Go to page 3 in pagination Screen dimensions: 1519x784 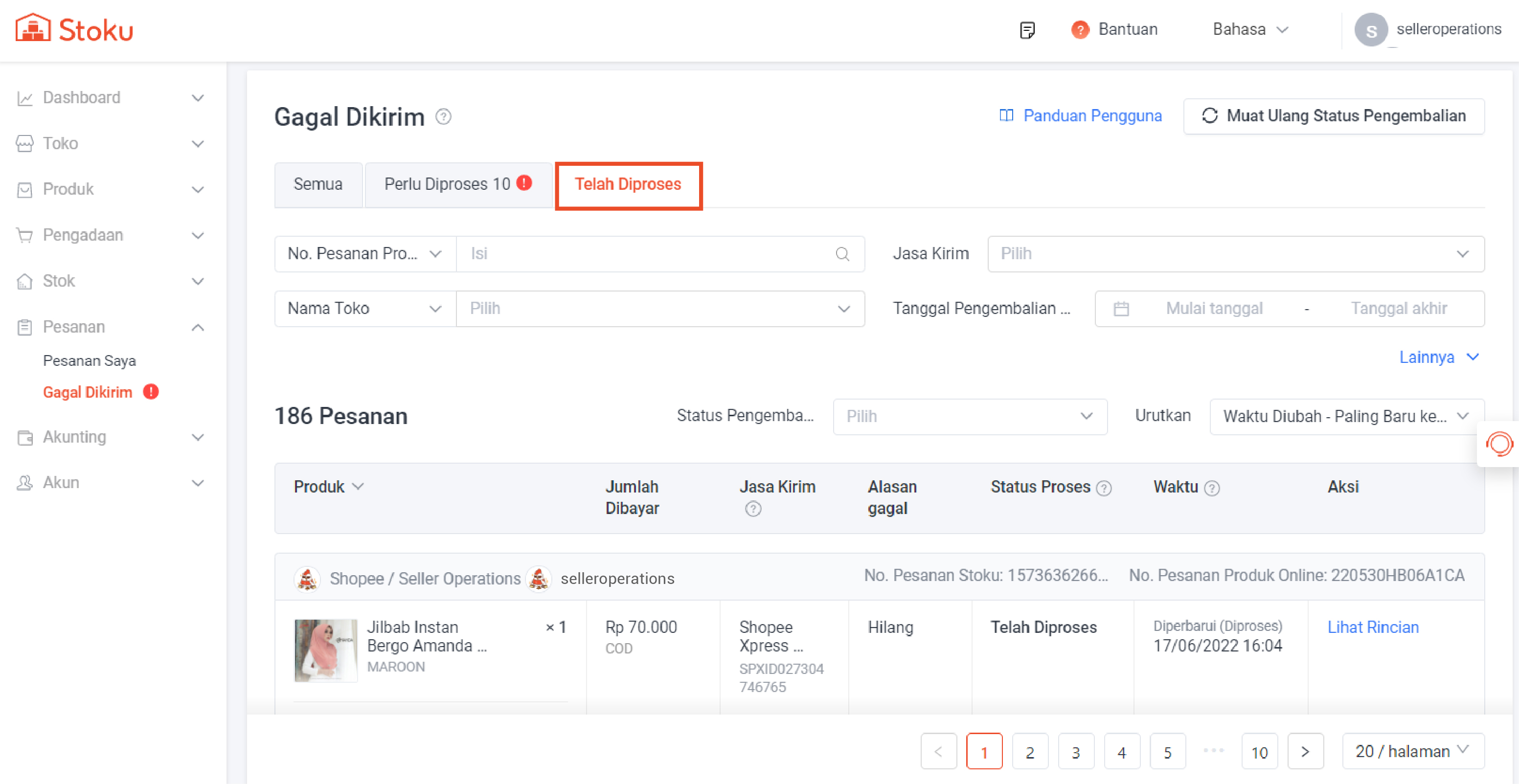click(1076, 752)
